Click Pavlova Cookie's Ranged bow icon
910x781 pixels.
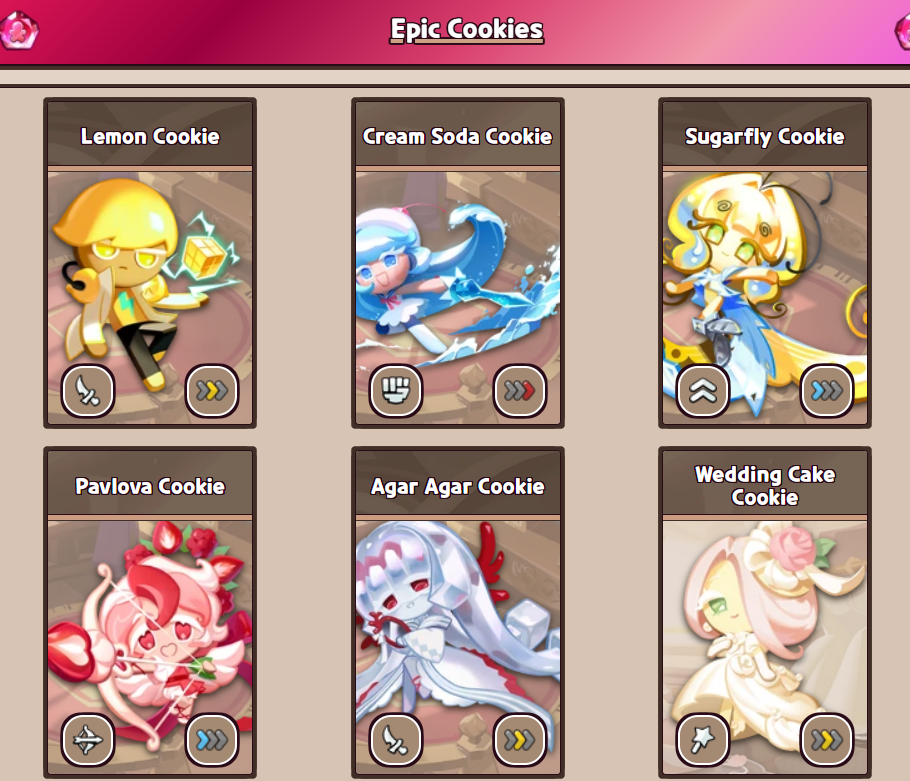pos(88,740)
